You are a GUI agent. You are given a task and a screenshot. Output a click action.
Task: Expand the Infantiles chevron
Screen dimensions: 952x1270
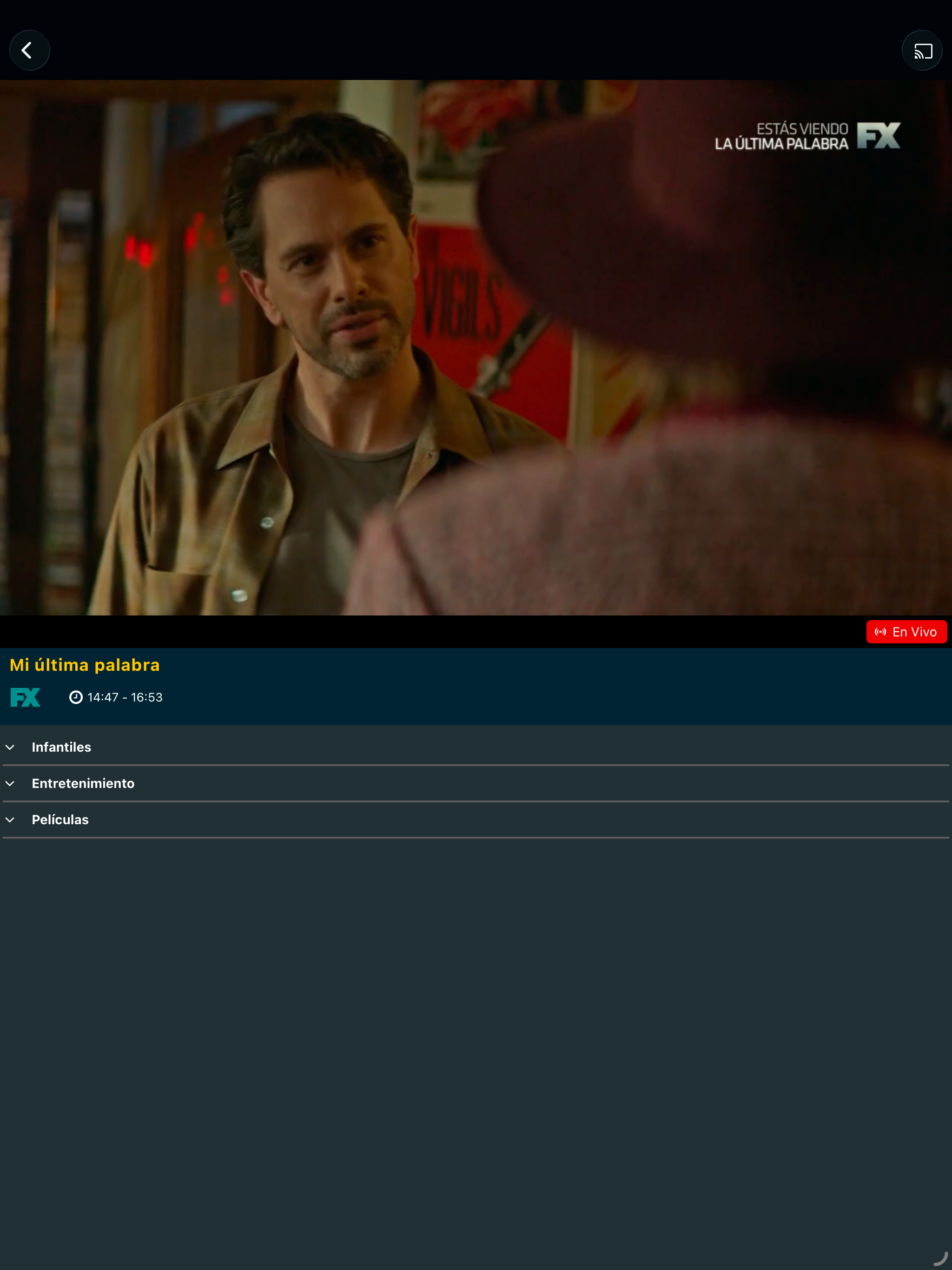[x=10, y=747]
